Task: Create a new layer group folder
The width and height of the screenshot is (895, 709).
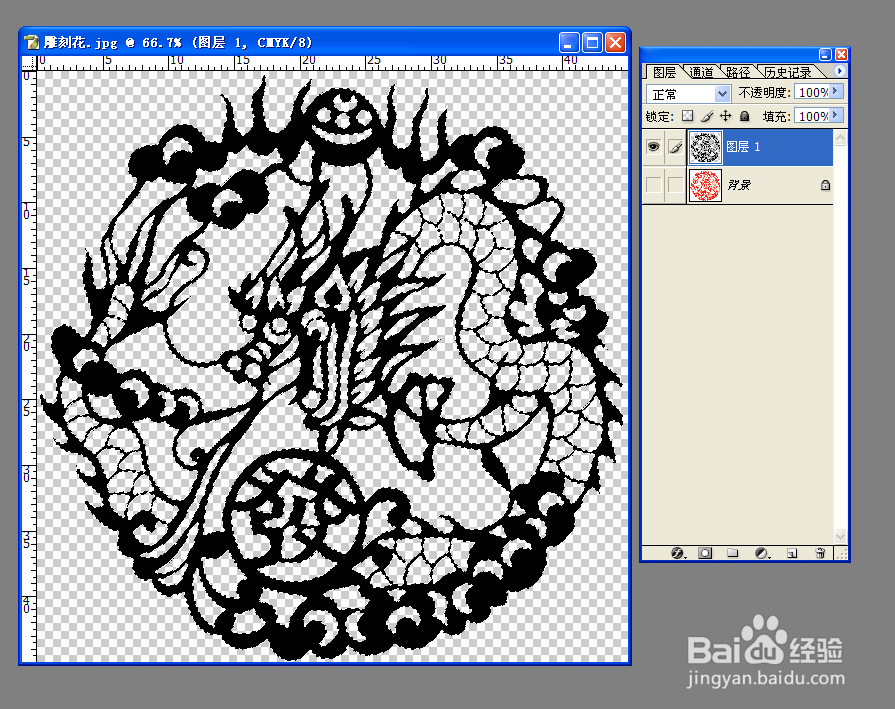Action: pyautogui.click(x=733, y=553)
